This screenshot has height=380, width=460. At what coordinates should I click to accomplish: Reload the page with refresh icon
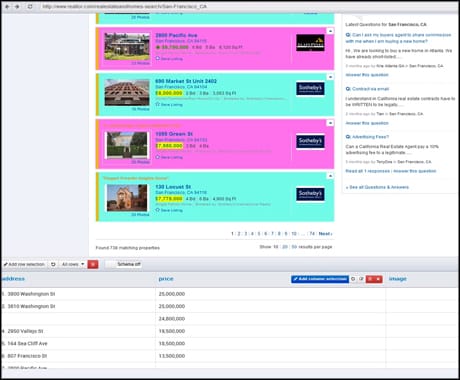coord(30,6)
